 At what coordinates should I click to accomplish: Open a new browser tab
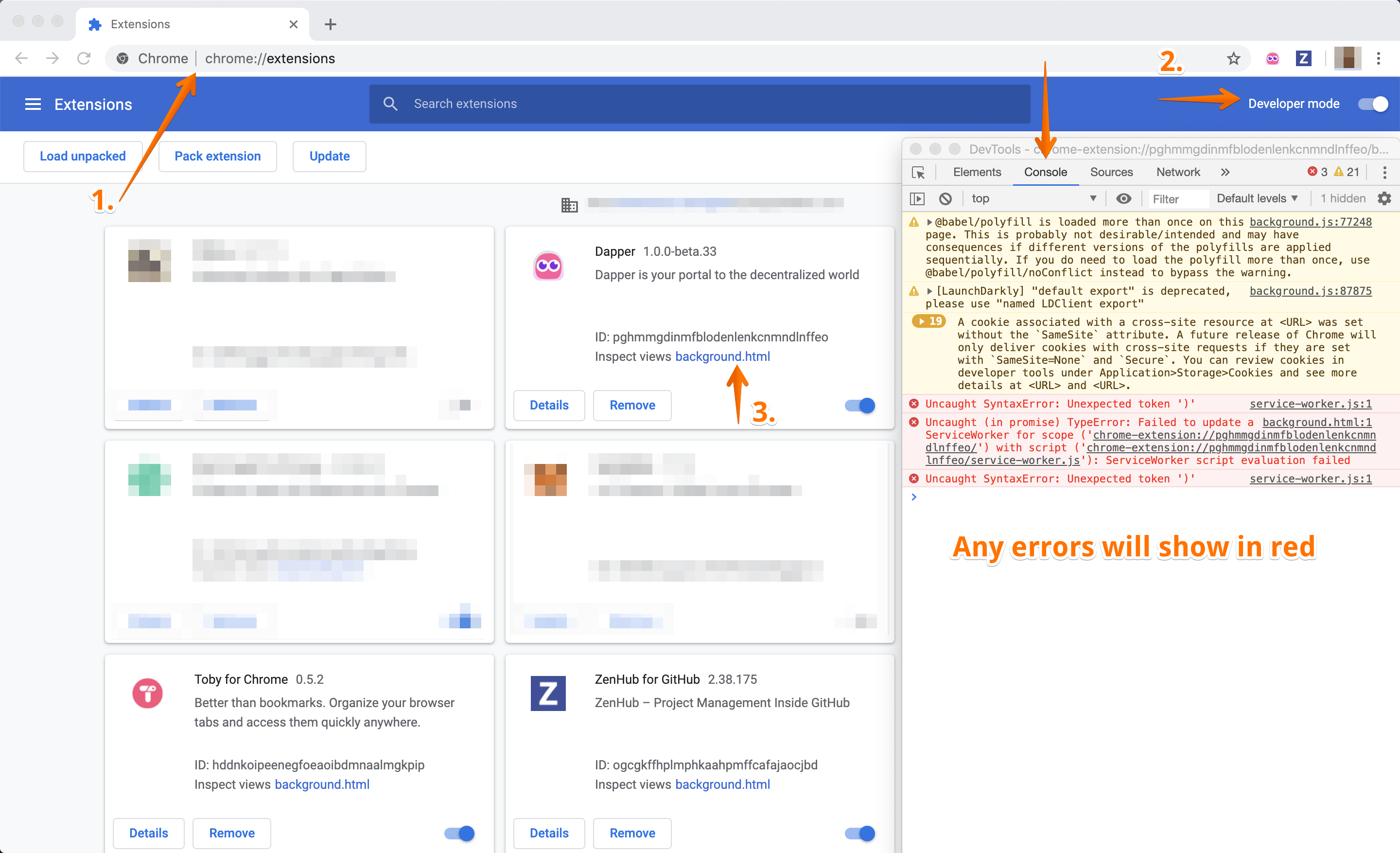(x=330, y=24)
